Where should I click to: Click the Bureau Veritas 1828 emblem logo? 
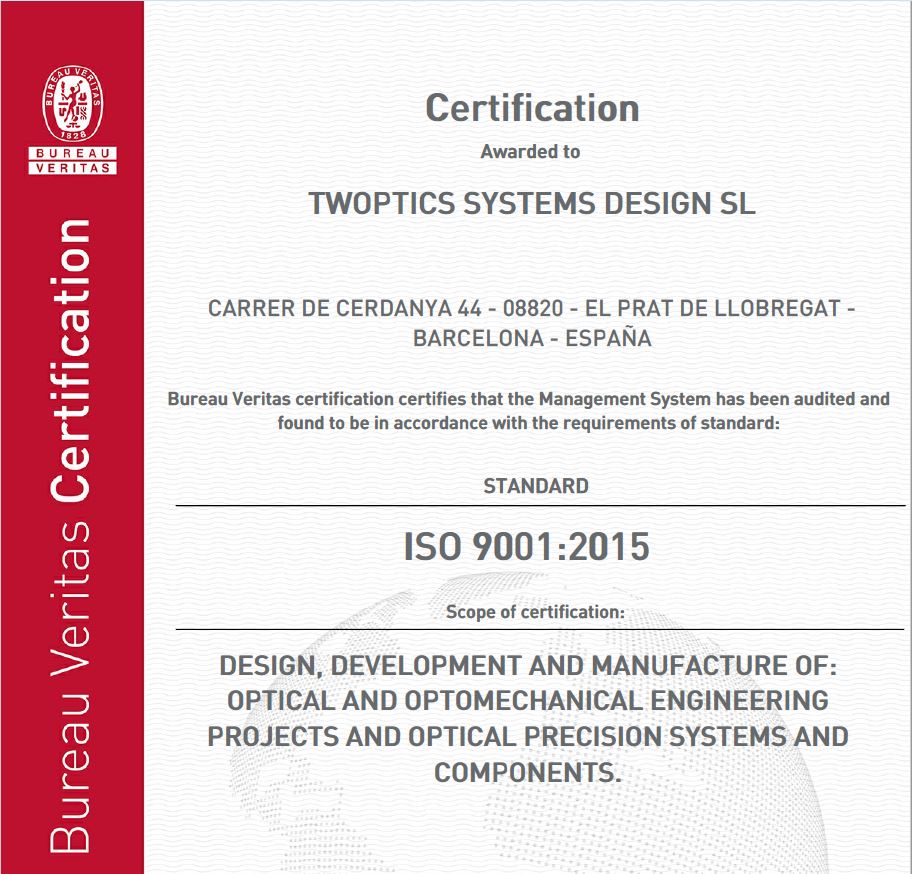(73, 104)
